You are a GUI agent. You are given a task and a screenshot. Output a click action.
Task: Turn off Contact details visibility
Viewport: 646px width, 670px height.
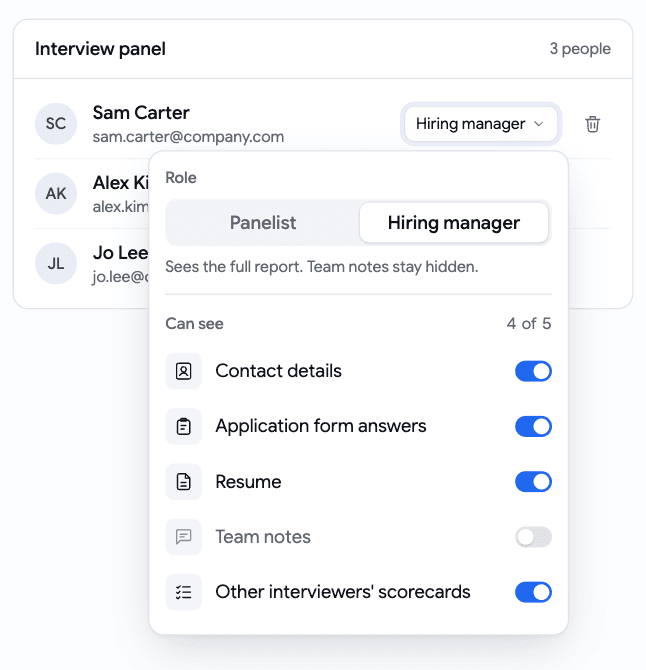pos(533,371)
